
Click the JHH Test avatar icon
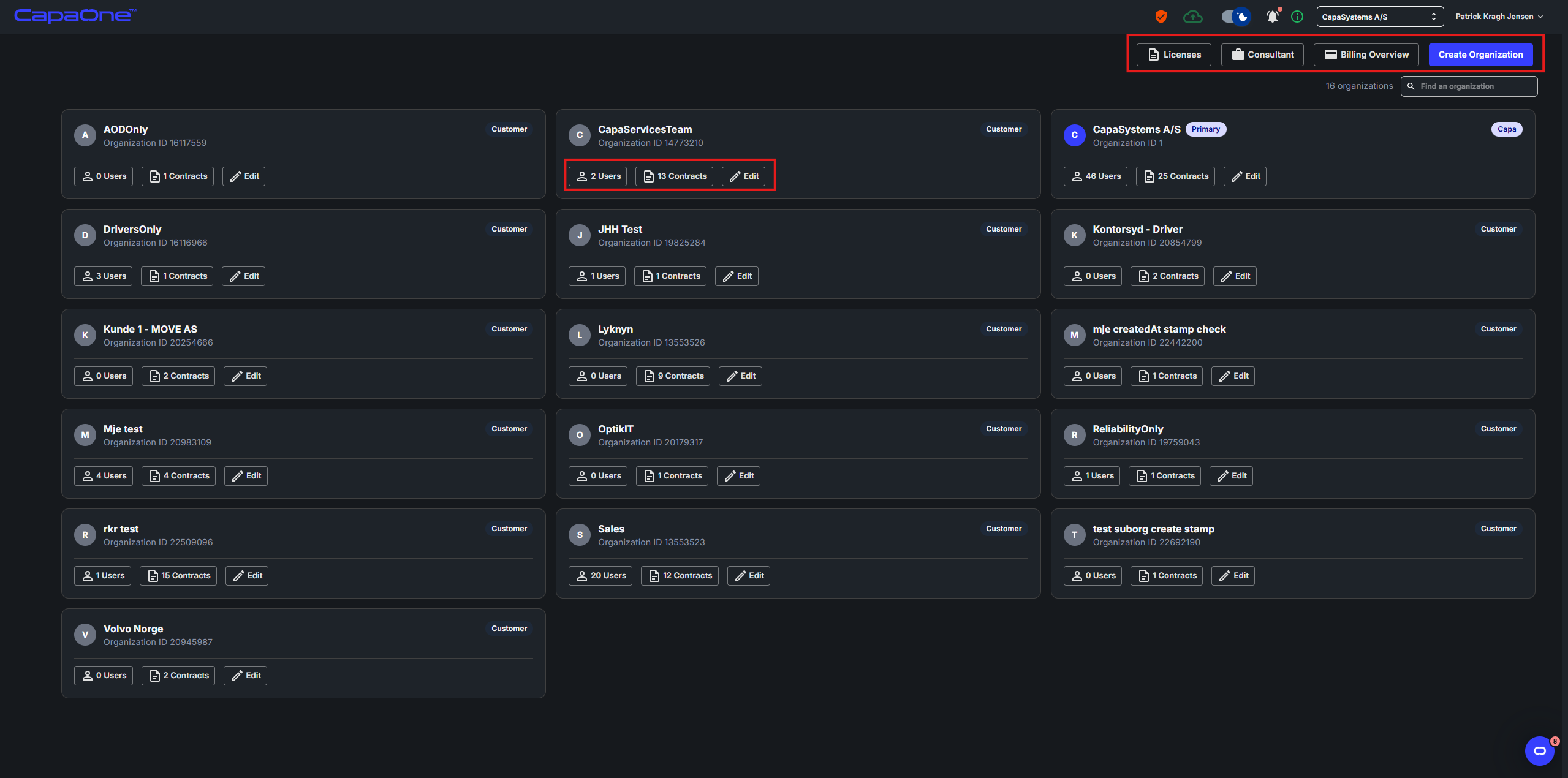click(x=580, y=235)
